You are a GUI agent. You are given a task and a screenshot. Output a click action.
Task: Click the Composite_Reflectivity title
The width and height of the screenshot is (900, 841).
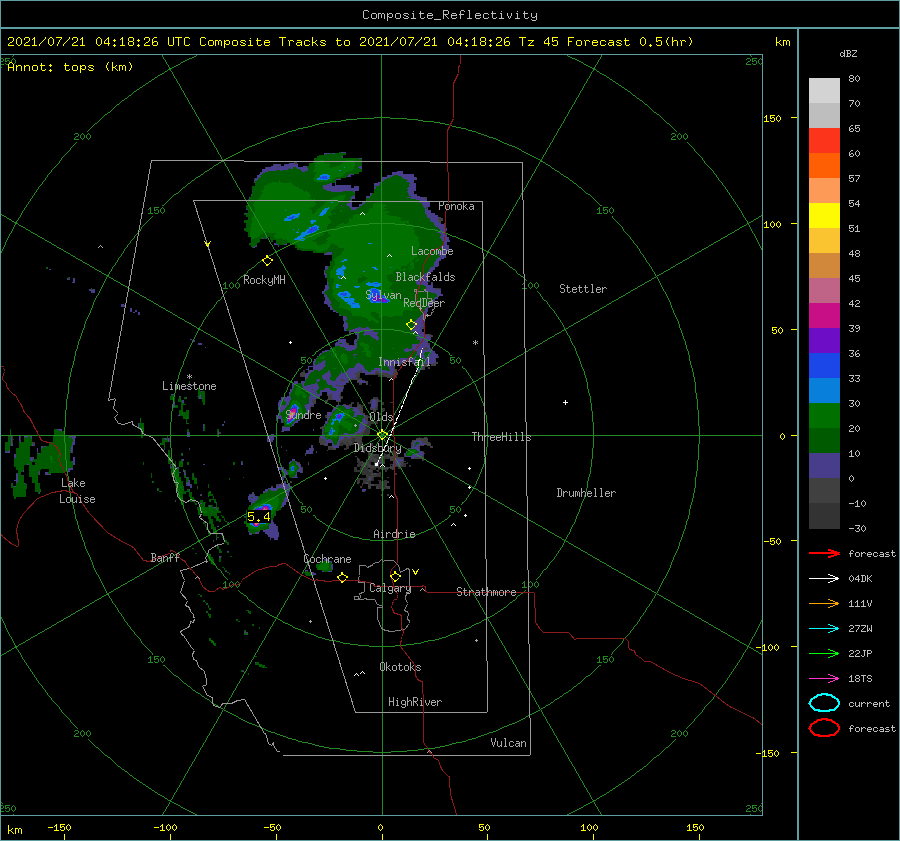(x=450, y=15)
